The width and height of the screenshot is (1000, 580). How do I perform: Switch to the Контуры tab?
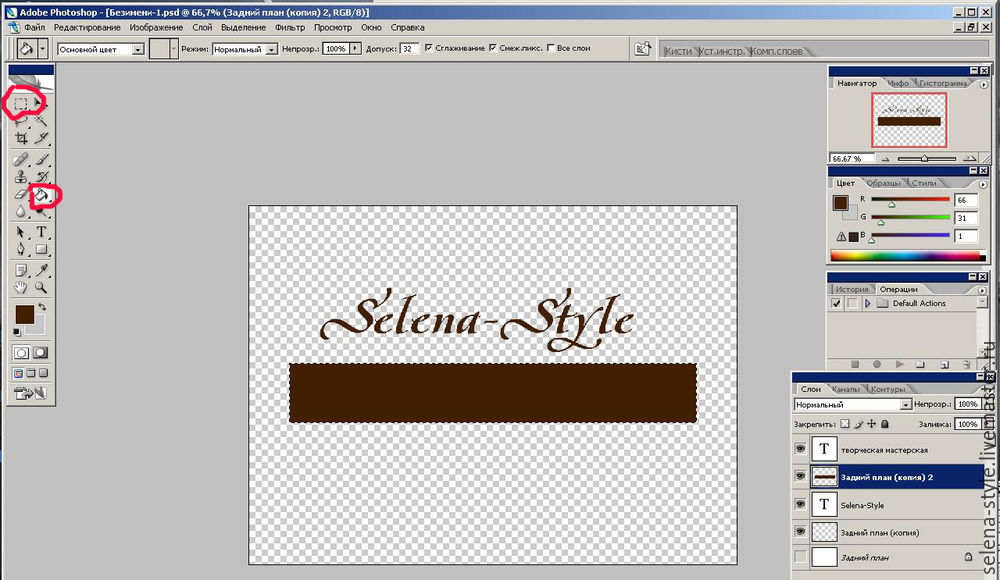click(x=887, y=389)
